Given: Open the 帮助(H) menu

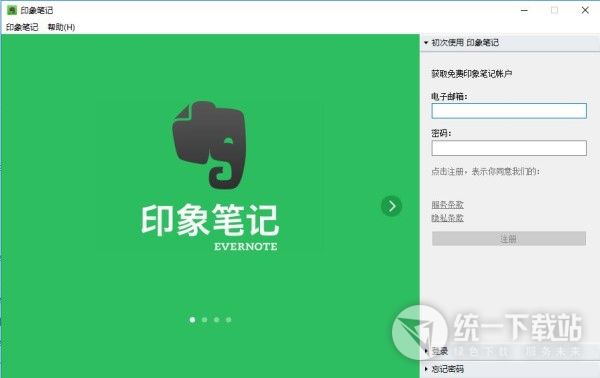Looking at the screenshot, I should tap(61, 27).
